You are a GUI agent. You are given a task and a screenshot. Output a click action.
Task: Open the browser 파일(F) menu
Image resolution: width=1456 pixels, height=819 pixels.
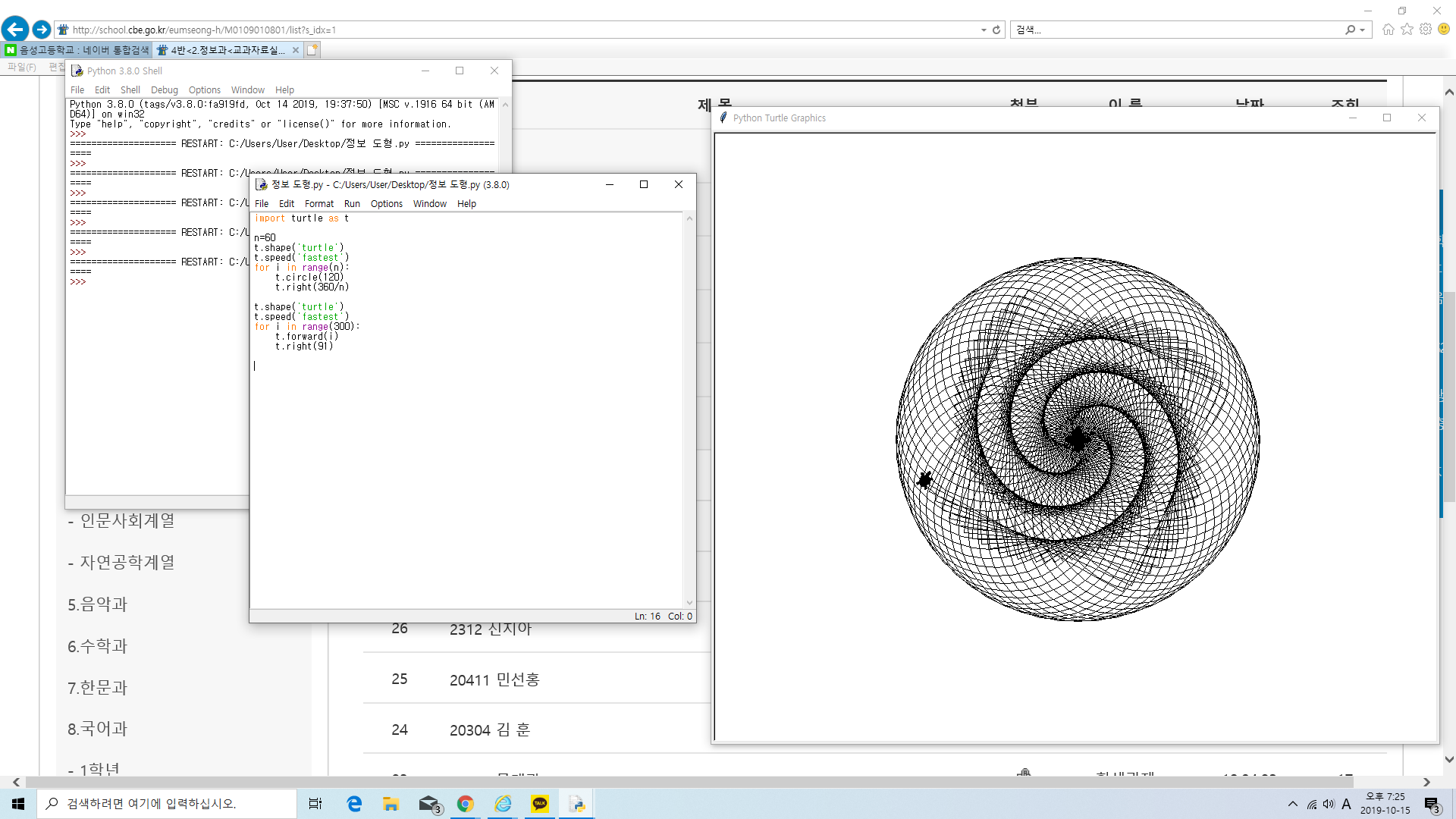(x=22, y=67)
